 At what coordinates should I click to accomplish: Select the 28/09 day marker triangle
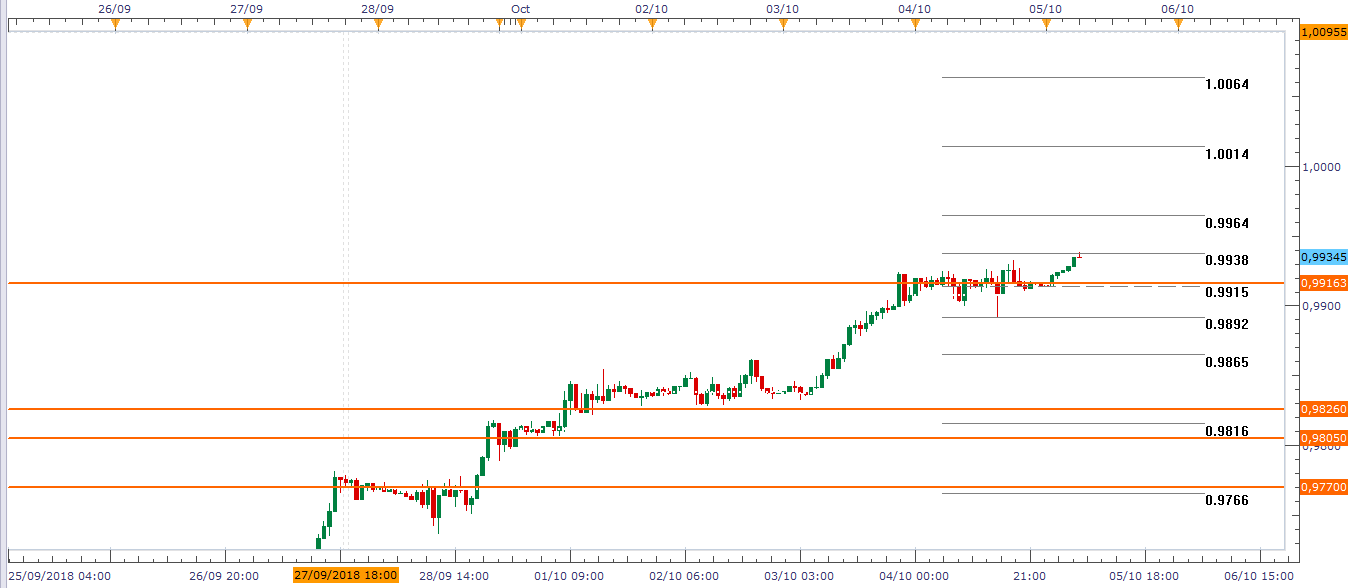(x=377, y=24)
